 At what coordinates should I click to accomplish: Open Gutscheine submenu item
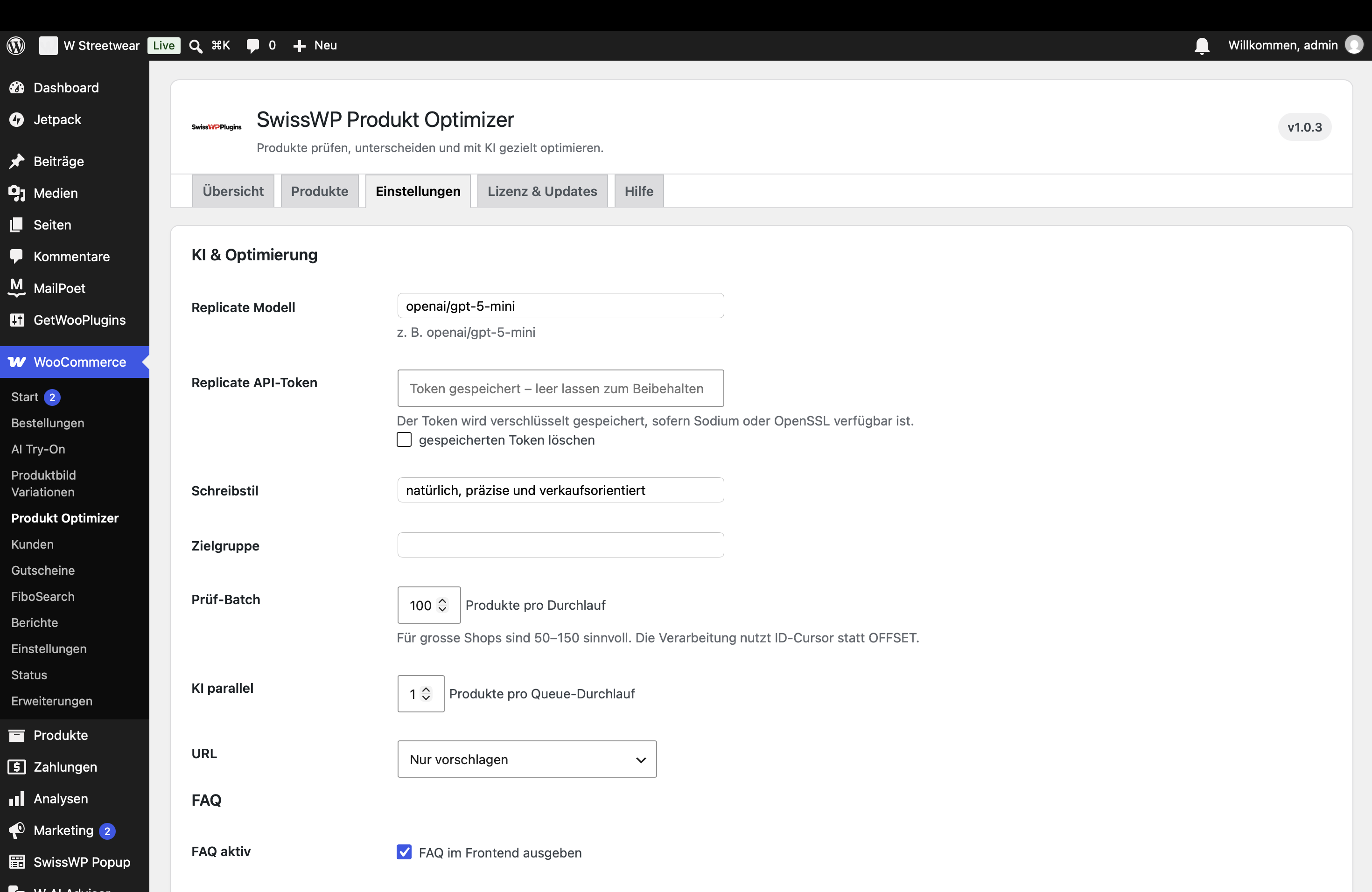(x=43, y=571)
